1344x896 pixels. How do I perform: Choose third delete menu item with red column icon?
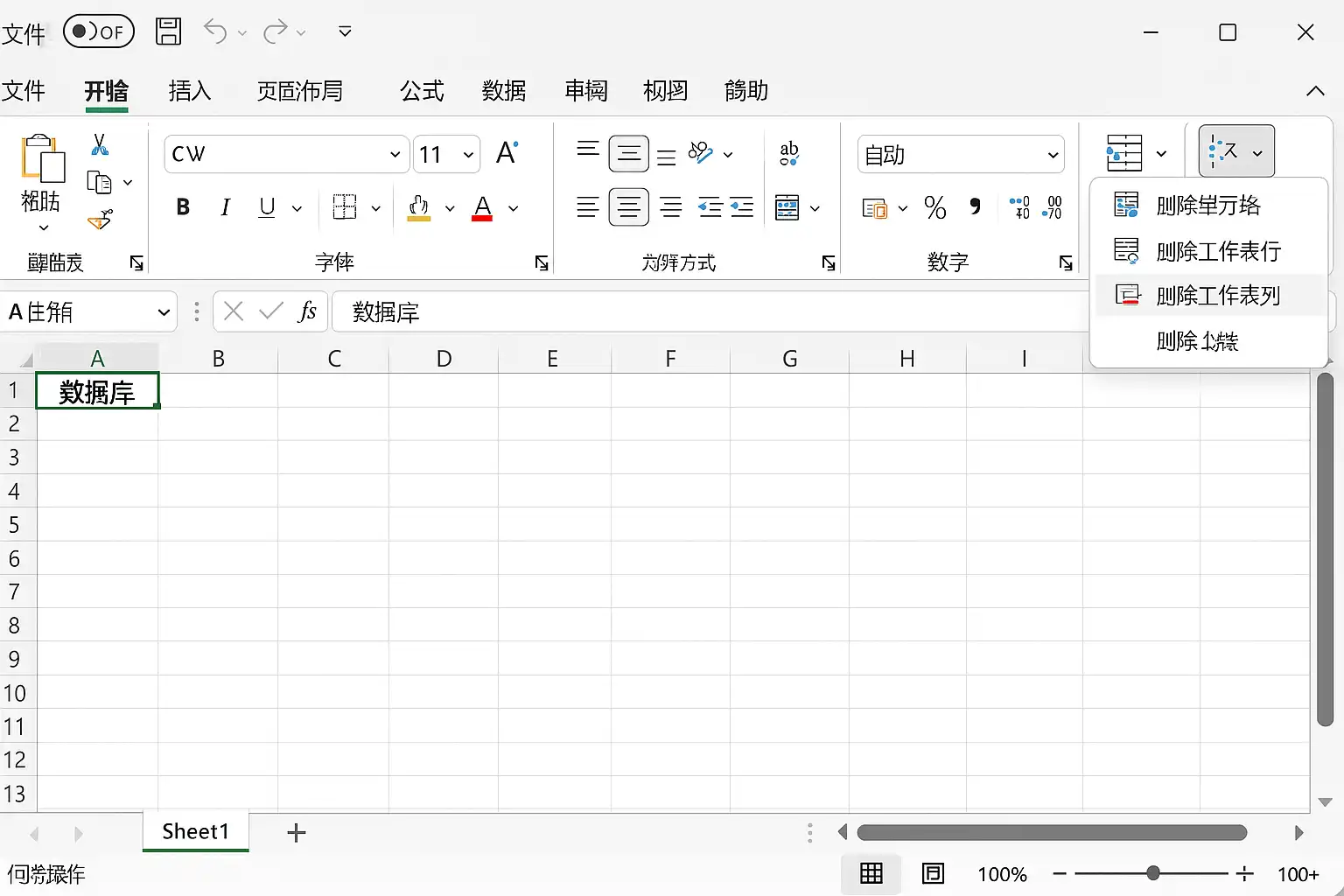coord(1209,296)
